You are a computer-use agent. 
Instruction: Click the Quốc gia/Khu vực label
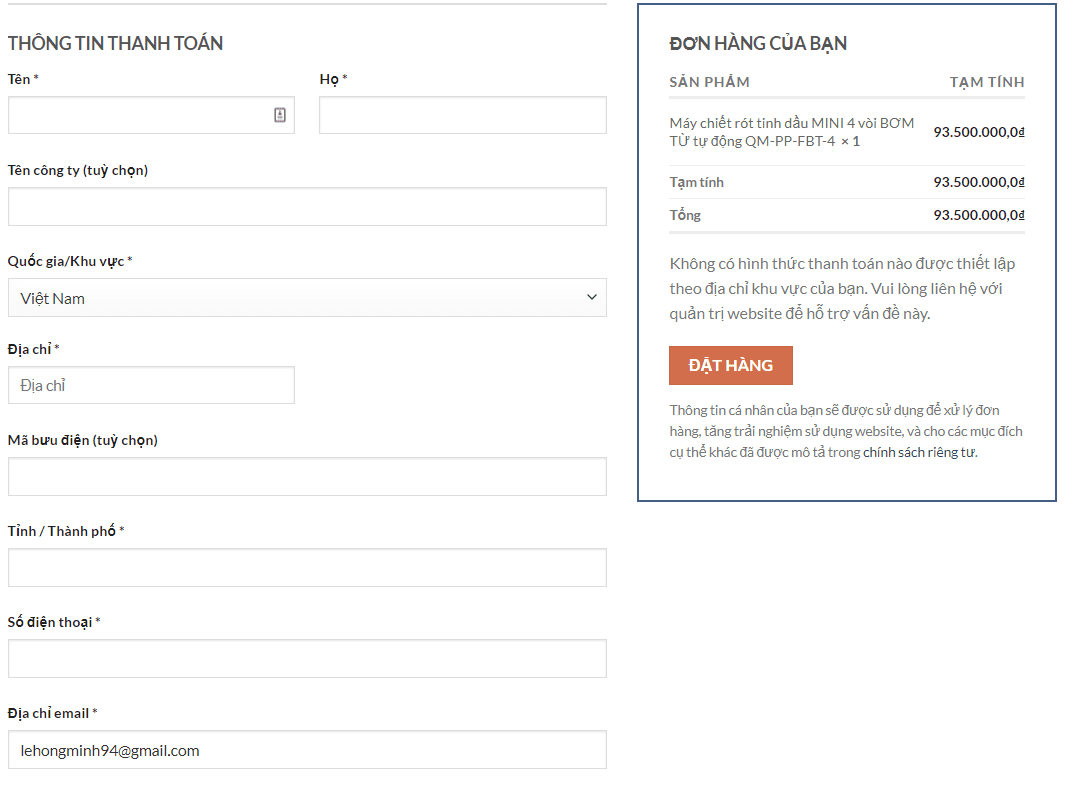66,261
